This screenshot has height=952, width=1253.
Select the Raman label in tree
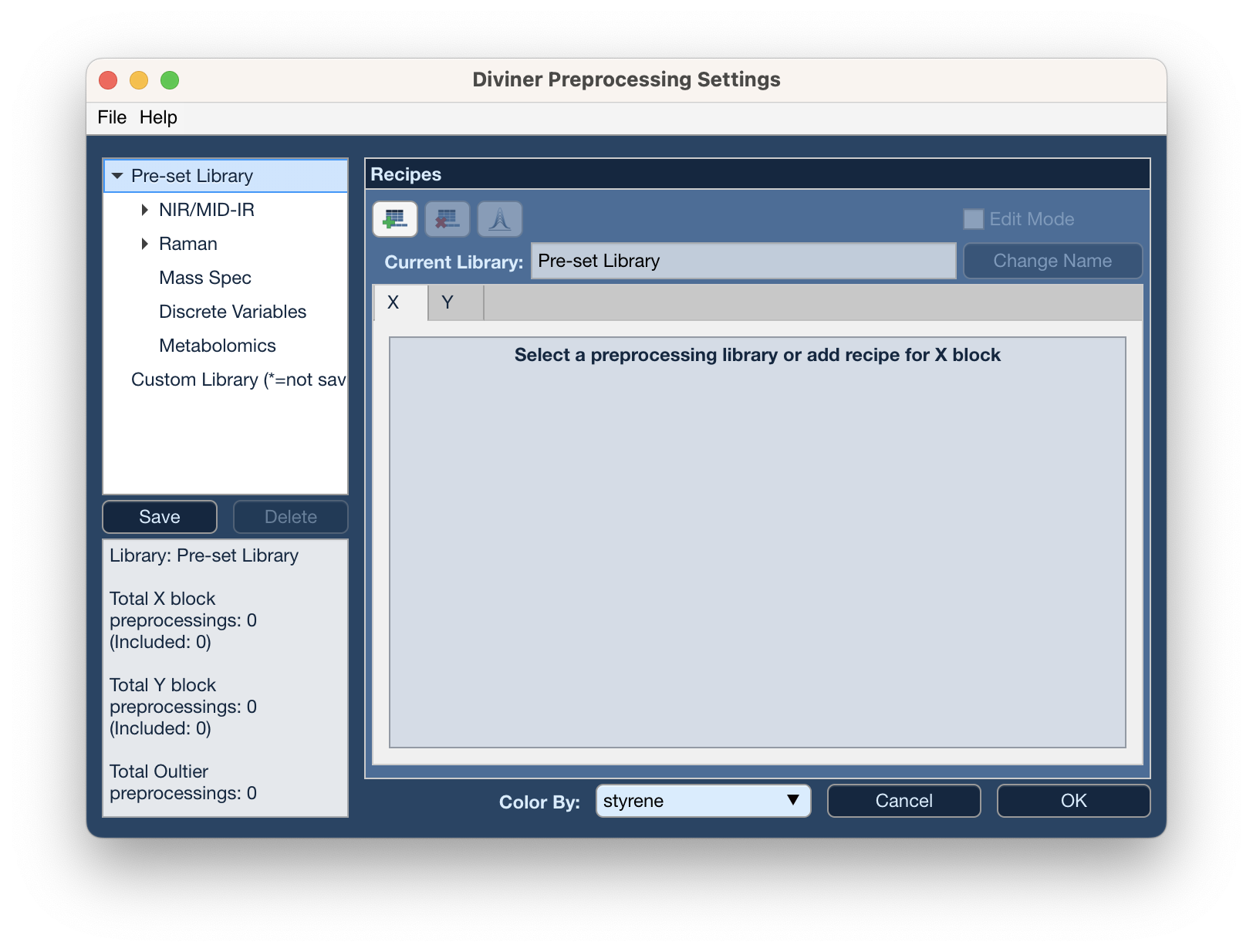(x=188, y=244)
